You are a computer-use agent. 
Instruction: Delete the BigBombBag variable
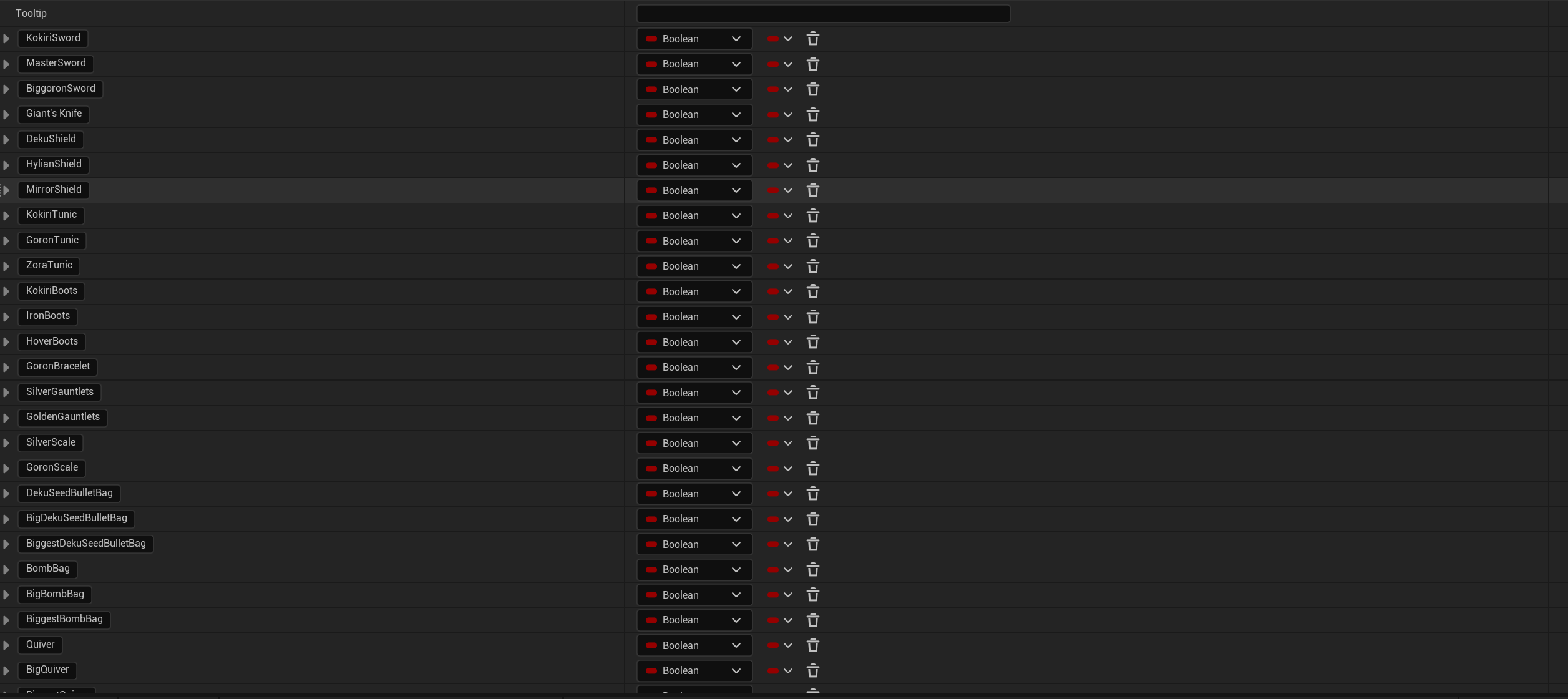[x=812, y=595]
